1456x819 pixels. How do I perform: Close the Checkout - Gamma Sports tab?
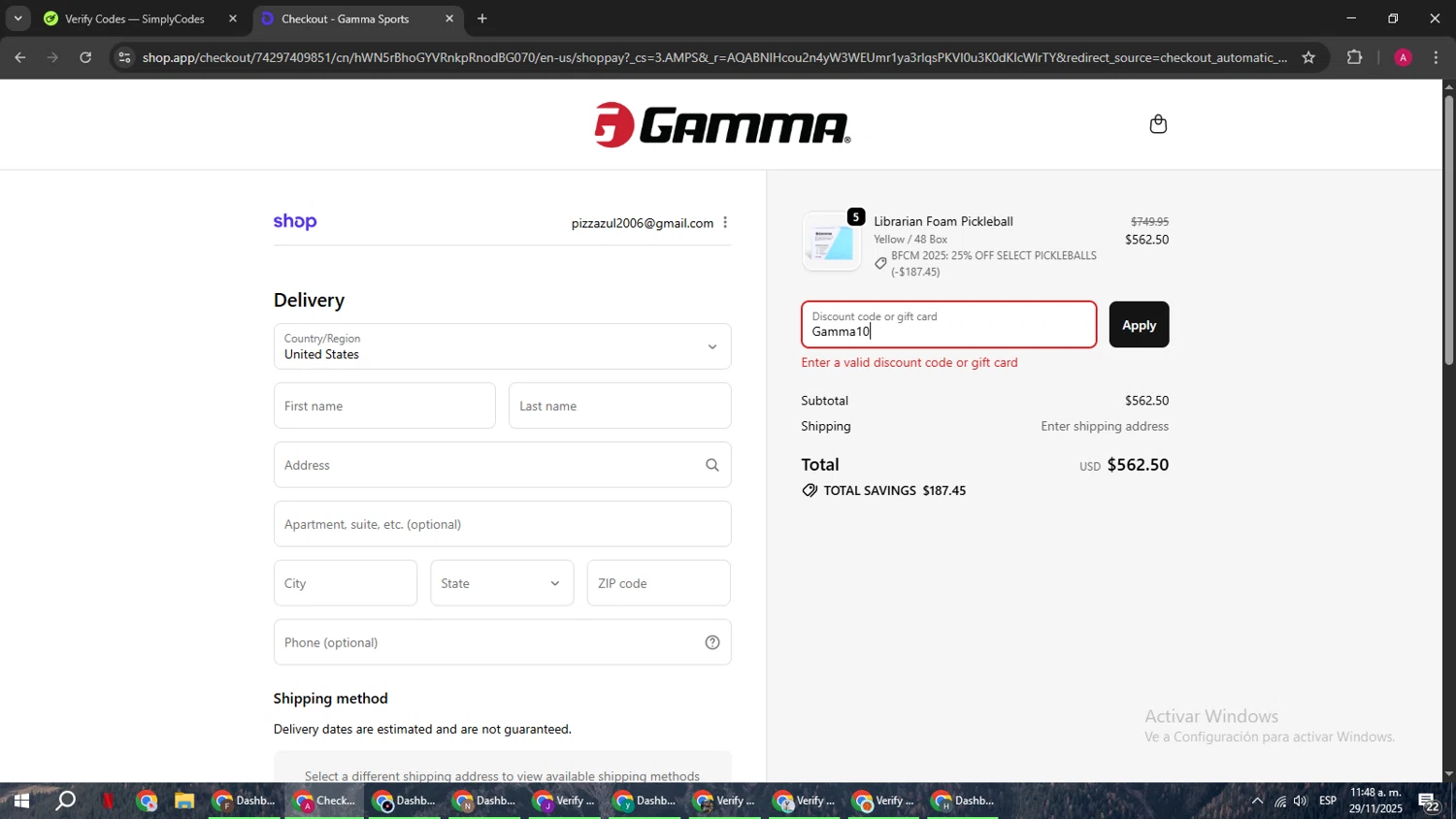pos(449,18)
